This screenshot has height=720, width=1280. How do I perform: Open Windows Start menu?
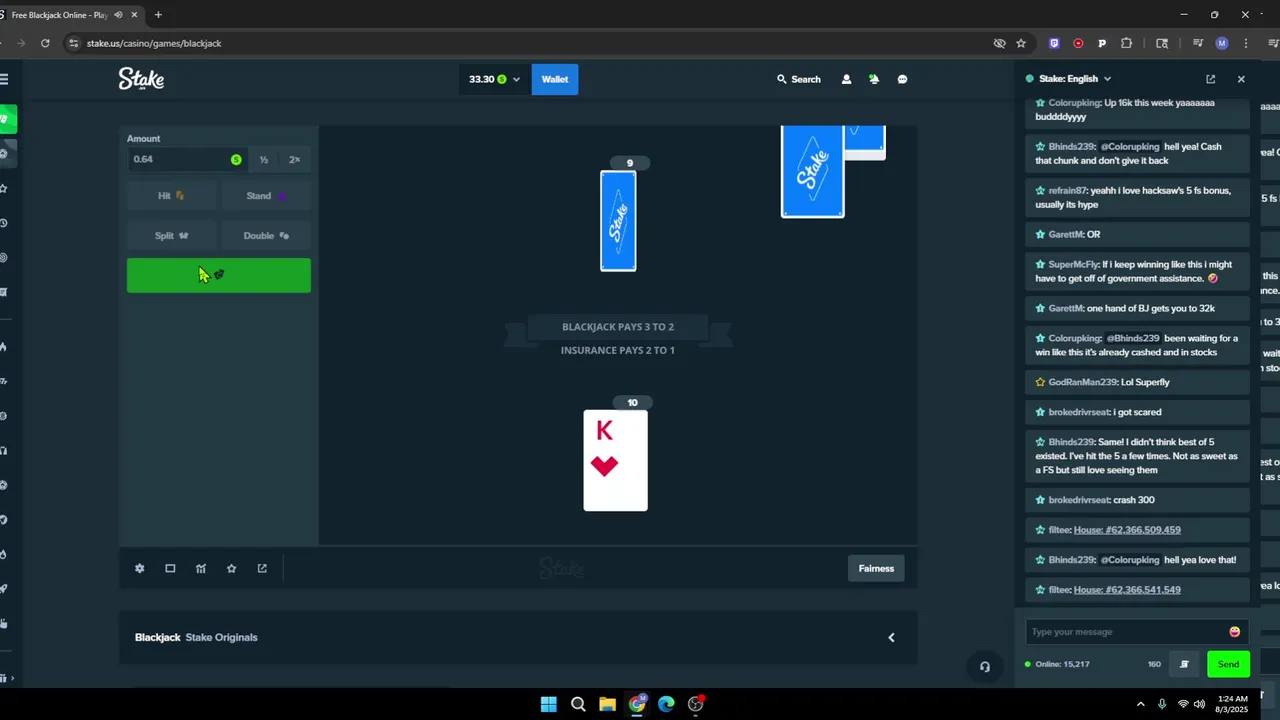point(548,704)
